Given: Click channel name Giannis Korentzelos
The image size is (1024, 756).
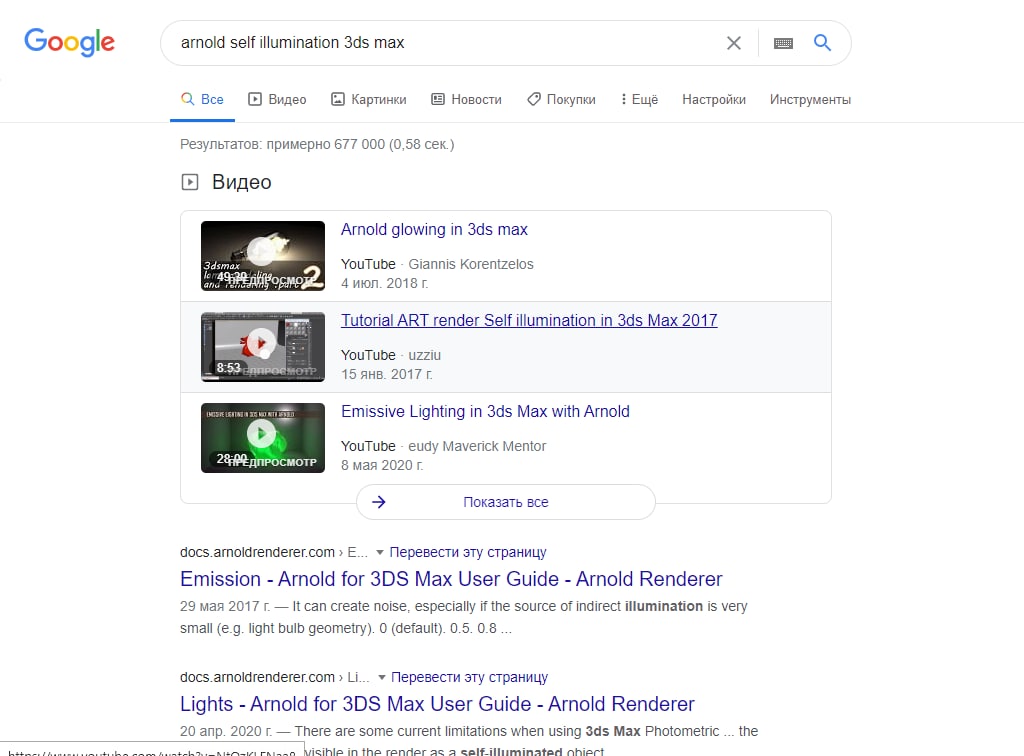Looking at the screenshot, I should 471,264.
